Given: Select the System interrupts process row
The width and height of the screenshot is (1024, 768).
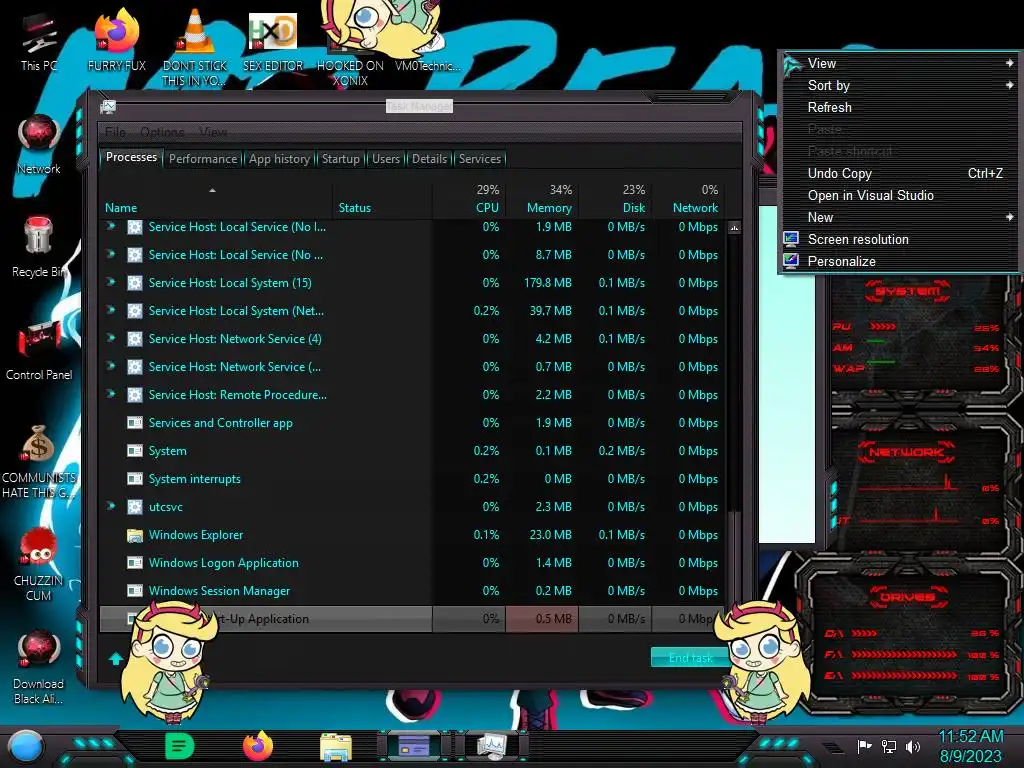Looking at the screenshot, I should point(412,479).
